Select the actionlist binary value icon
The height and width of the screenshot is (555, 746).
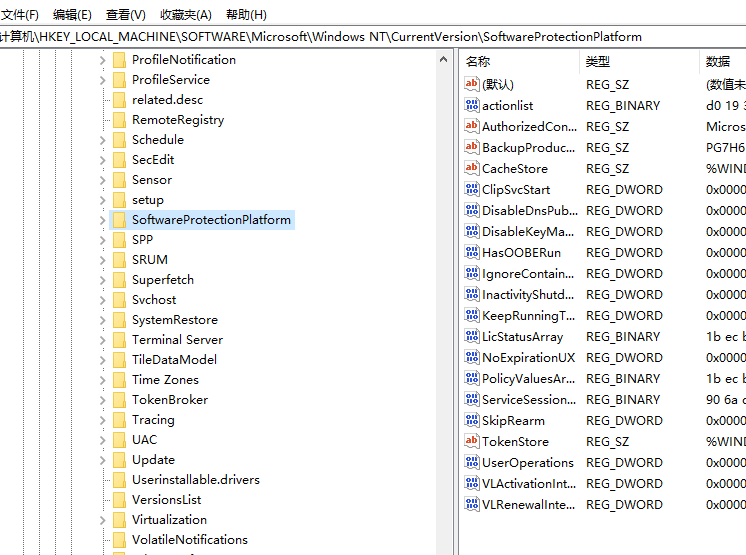tap(471, 105)
